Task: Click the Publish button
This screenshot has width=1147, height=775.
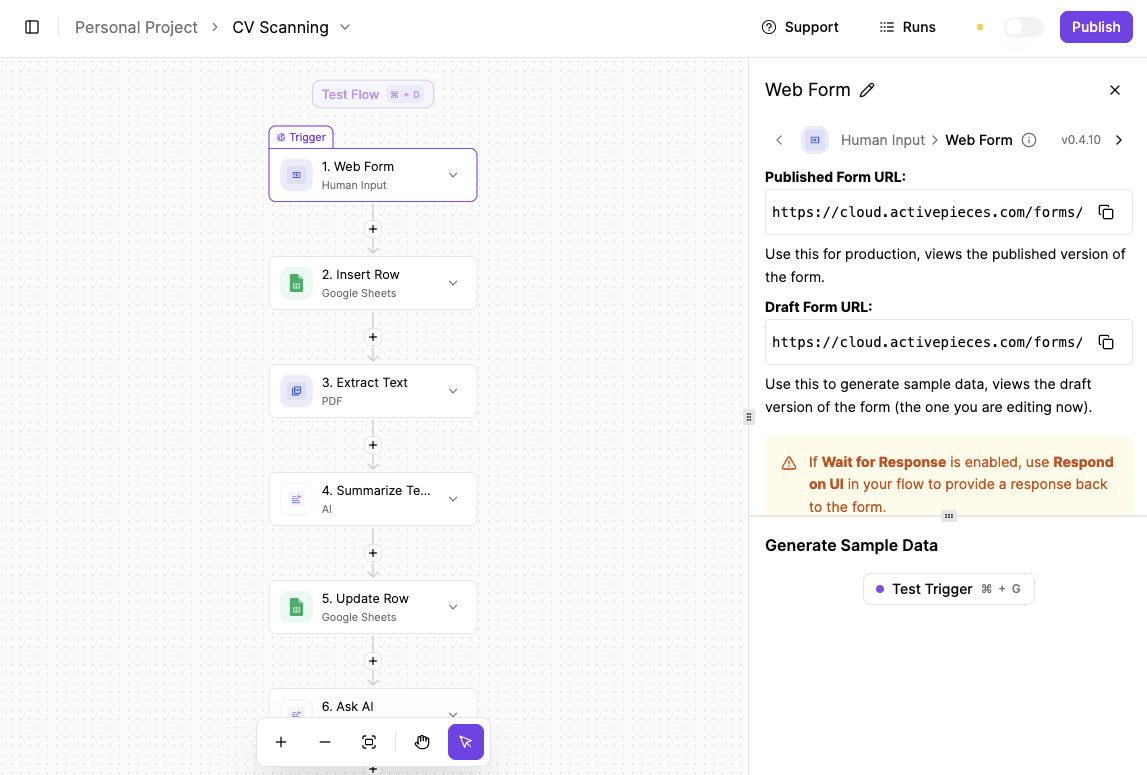Action: (x=1096, y=27)
